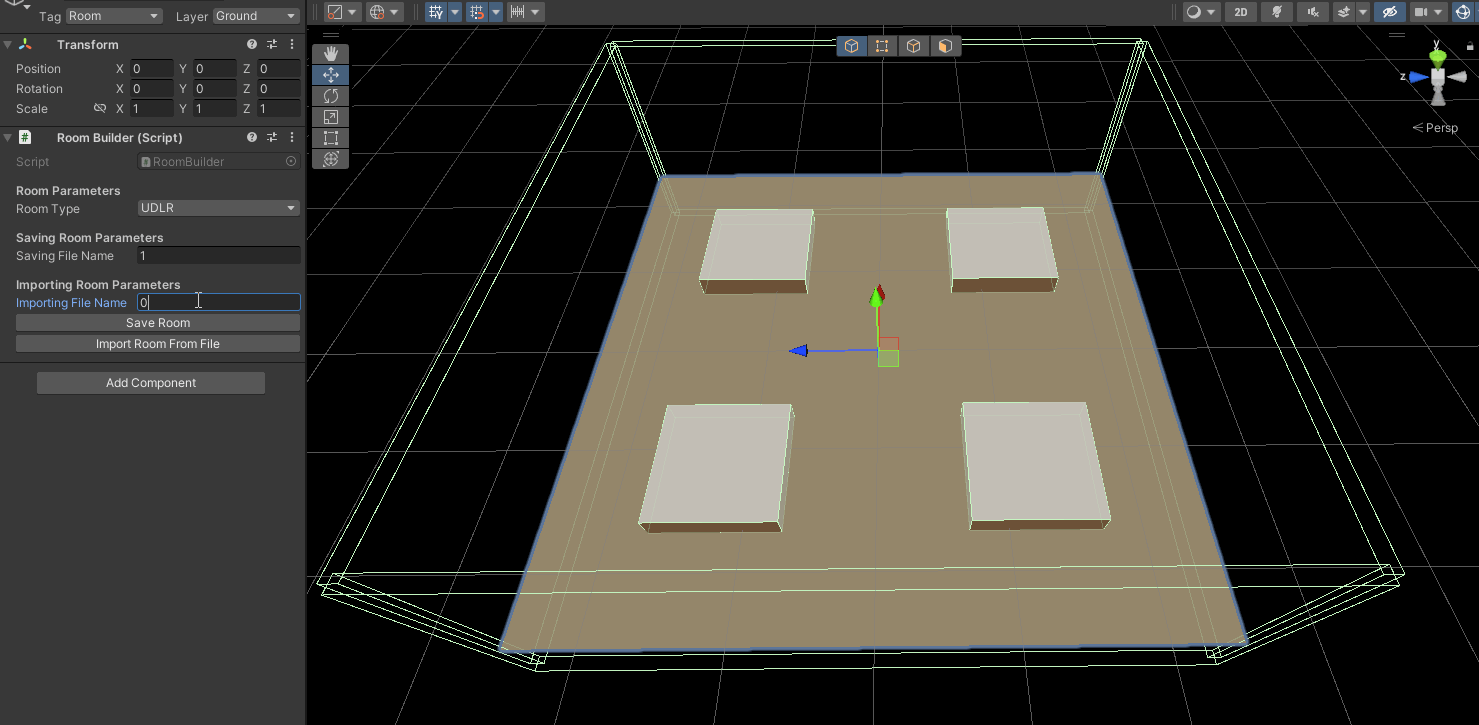Select the Scale tool

[330, 117]
